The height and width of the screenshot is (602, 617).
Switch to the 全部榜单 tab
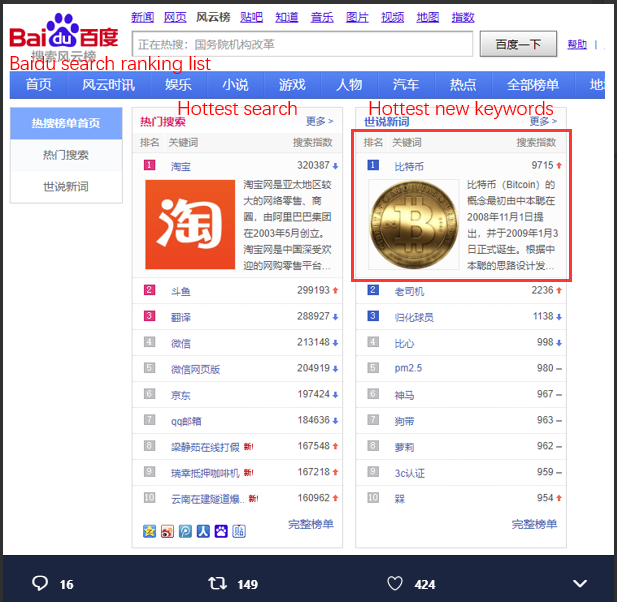[533, 85]
